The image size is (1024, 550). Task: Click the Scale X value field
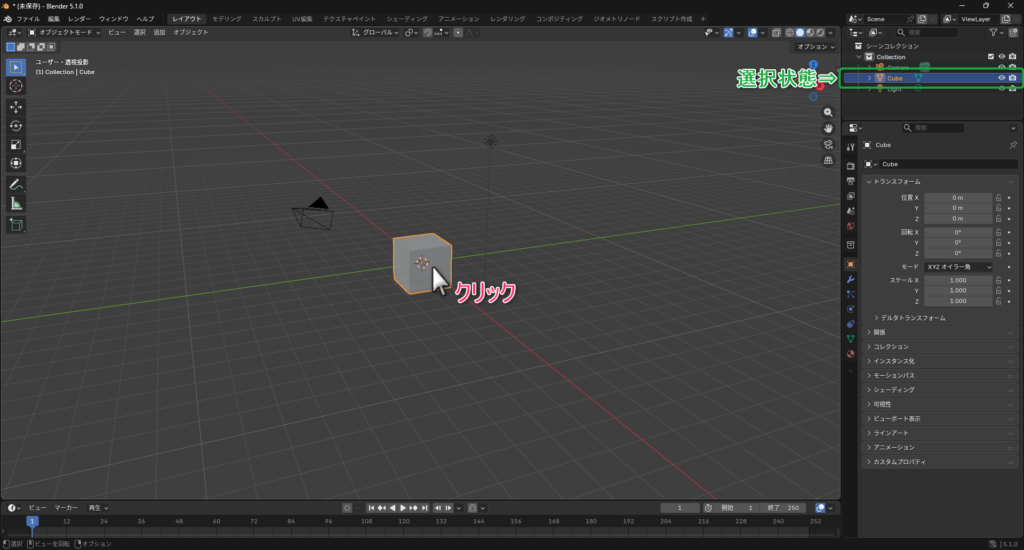[958, 280]
